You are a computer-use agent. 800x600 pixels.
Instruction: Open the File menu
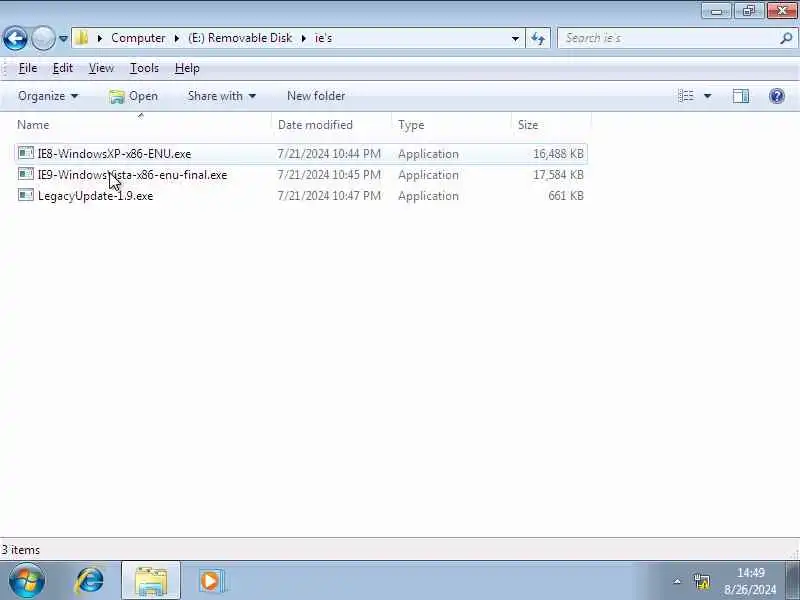tap(28, 68)
